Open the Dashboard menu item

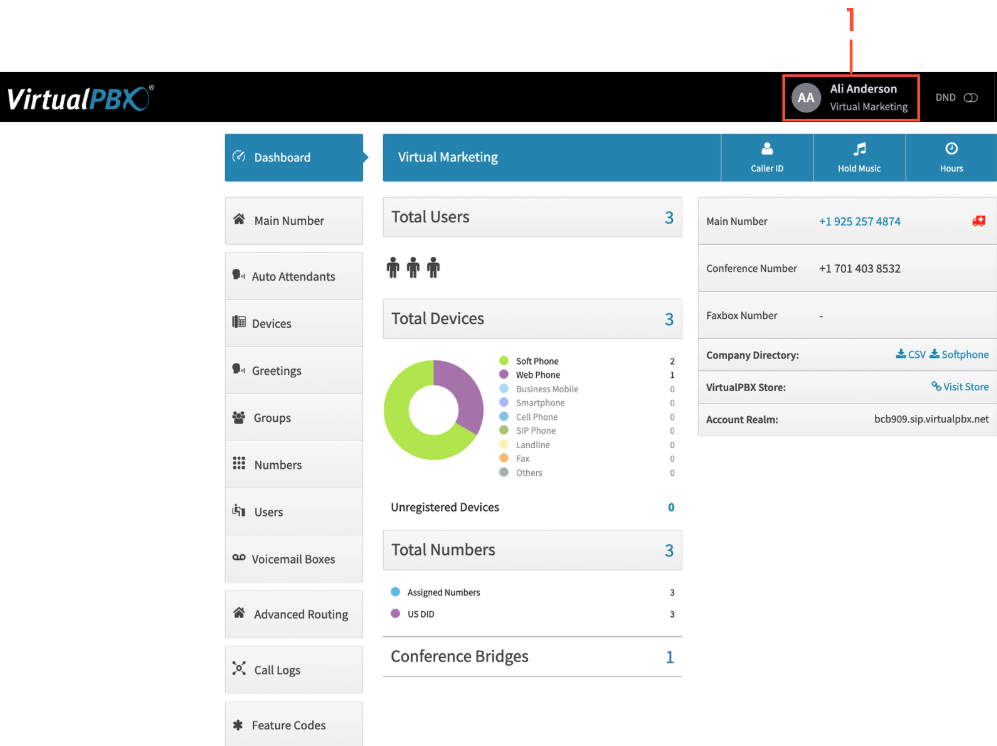[294, 157]
